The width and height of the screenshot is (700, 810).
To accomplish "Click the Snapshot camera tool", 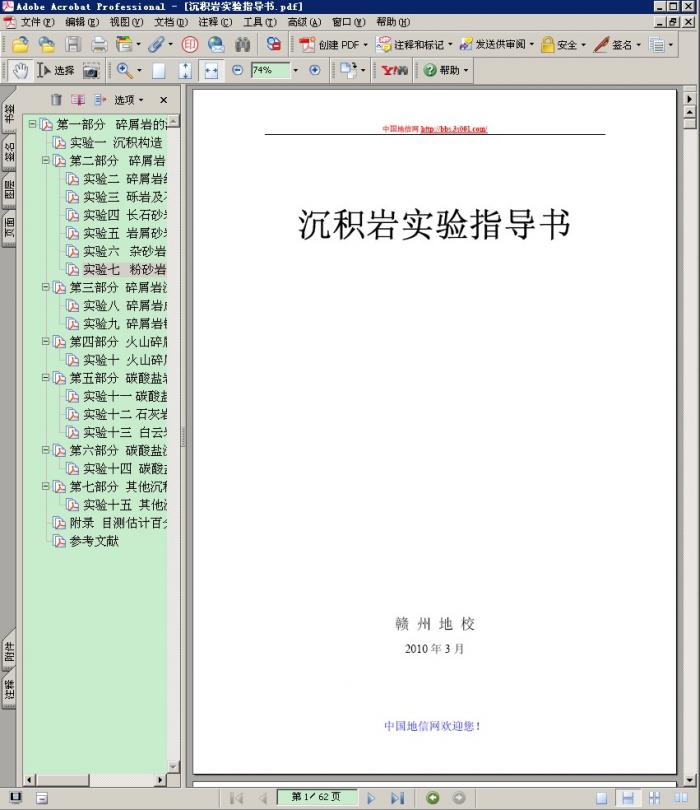I will point(91,71).
